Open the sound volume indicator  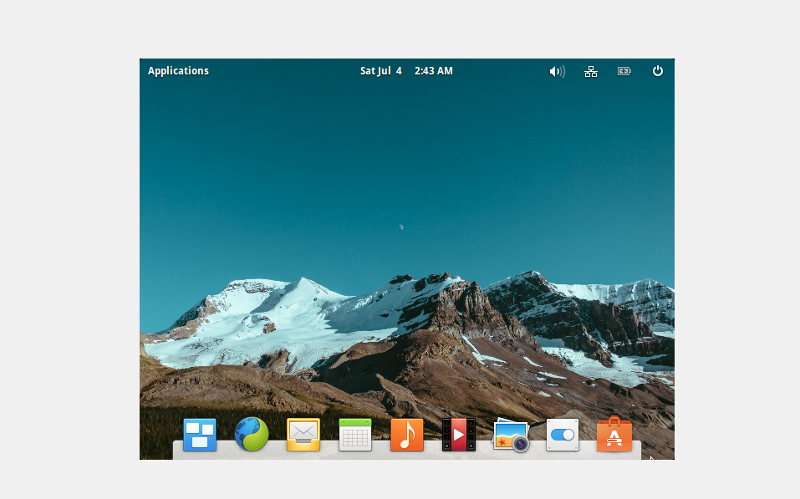(x=557, y=71)
